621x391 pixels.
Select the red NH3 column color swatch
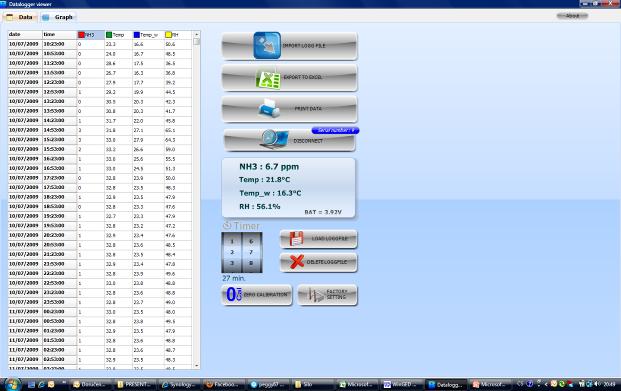pyautogui.click(x=81, y=35)
